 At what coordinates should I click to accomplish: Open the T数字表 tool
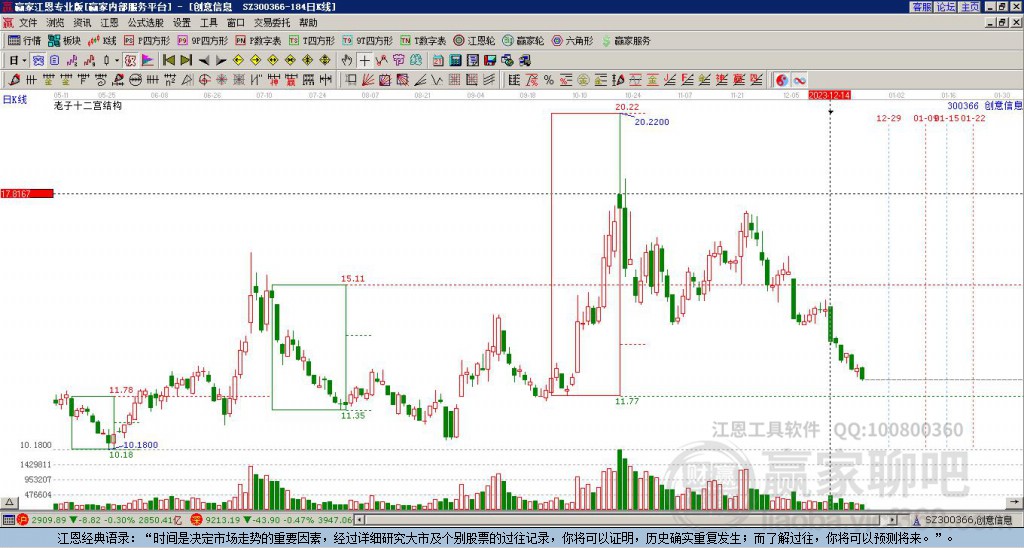[423, 40]
